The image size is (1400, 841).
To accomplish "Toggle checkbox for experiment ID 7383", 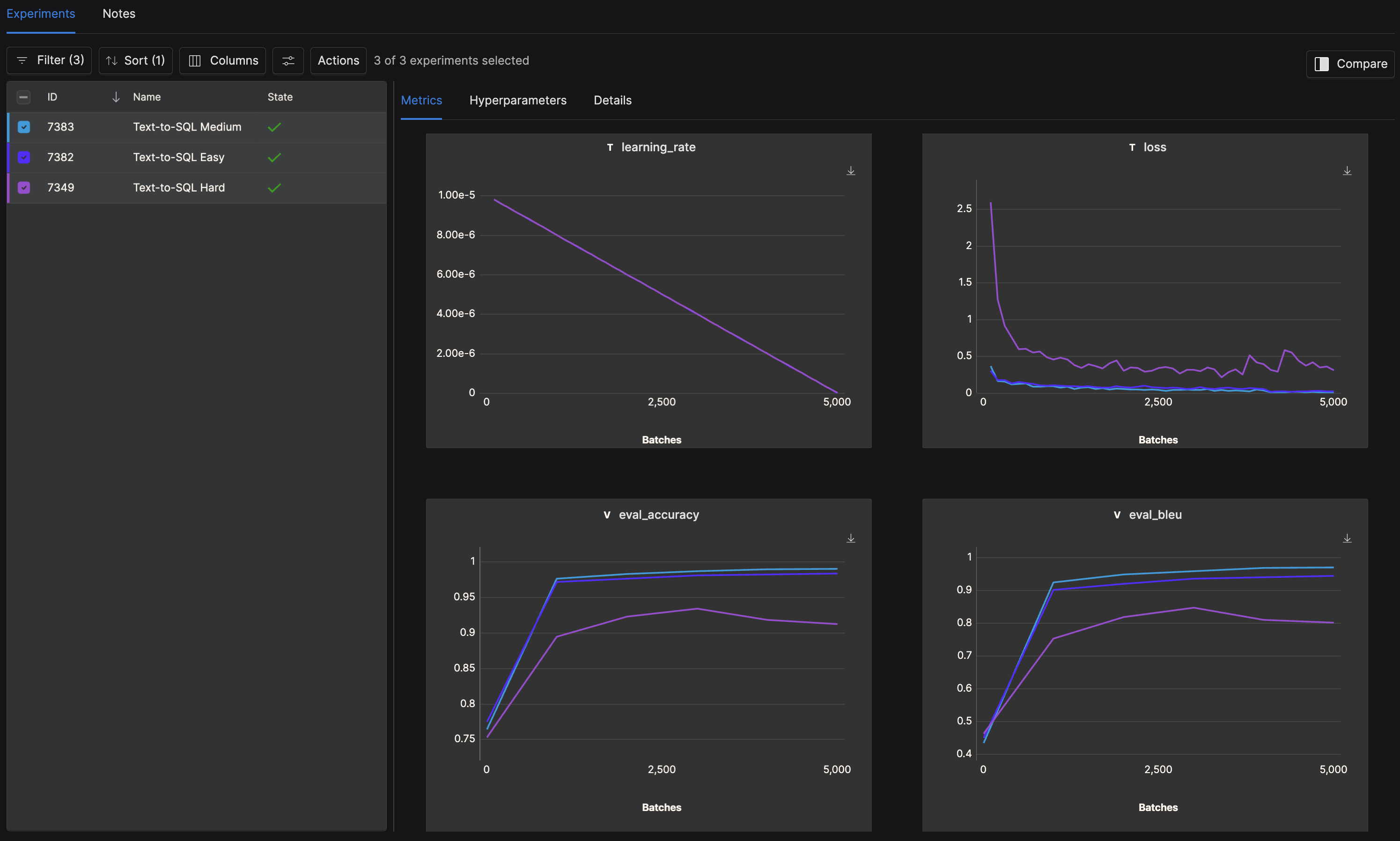I will (24, 127).
